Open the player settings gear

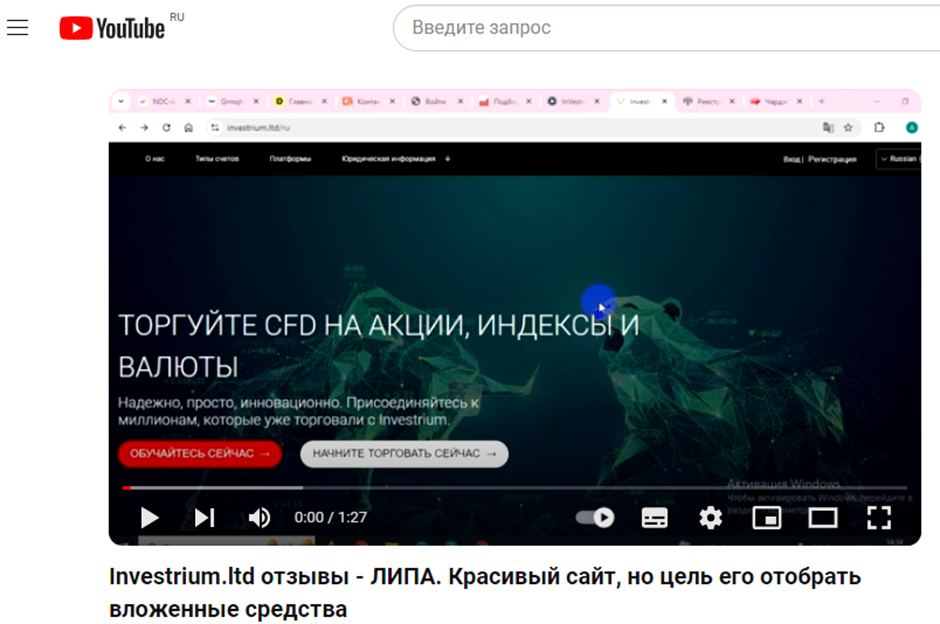[x=710, y=517]
